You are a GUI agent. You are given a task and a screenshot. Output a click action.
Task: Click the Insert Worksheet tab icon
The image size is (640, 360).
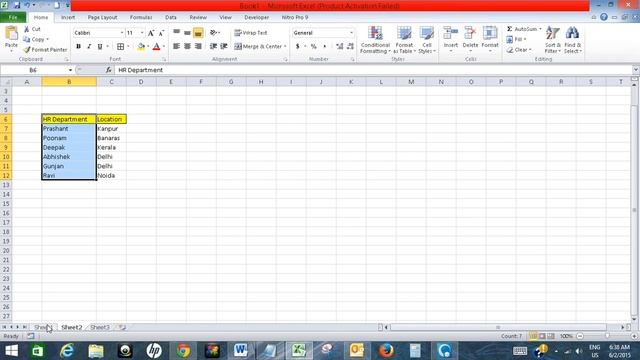122,327
